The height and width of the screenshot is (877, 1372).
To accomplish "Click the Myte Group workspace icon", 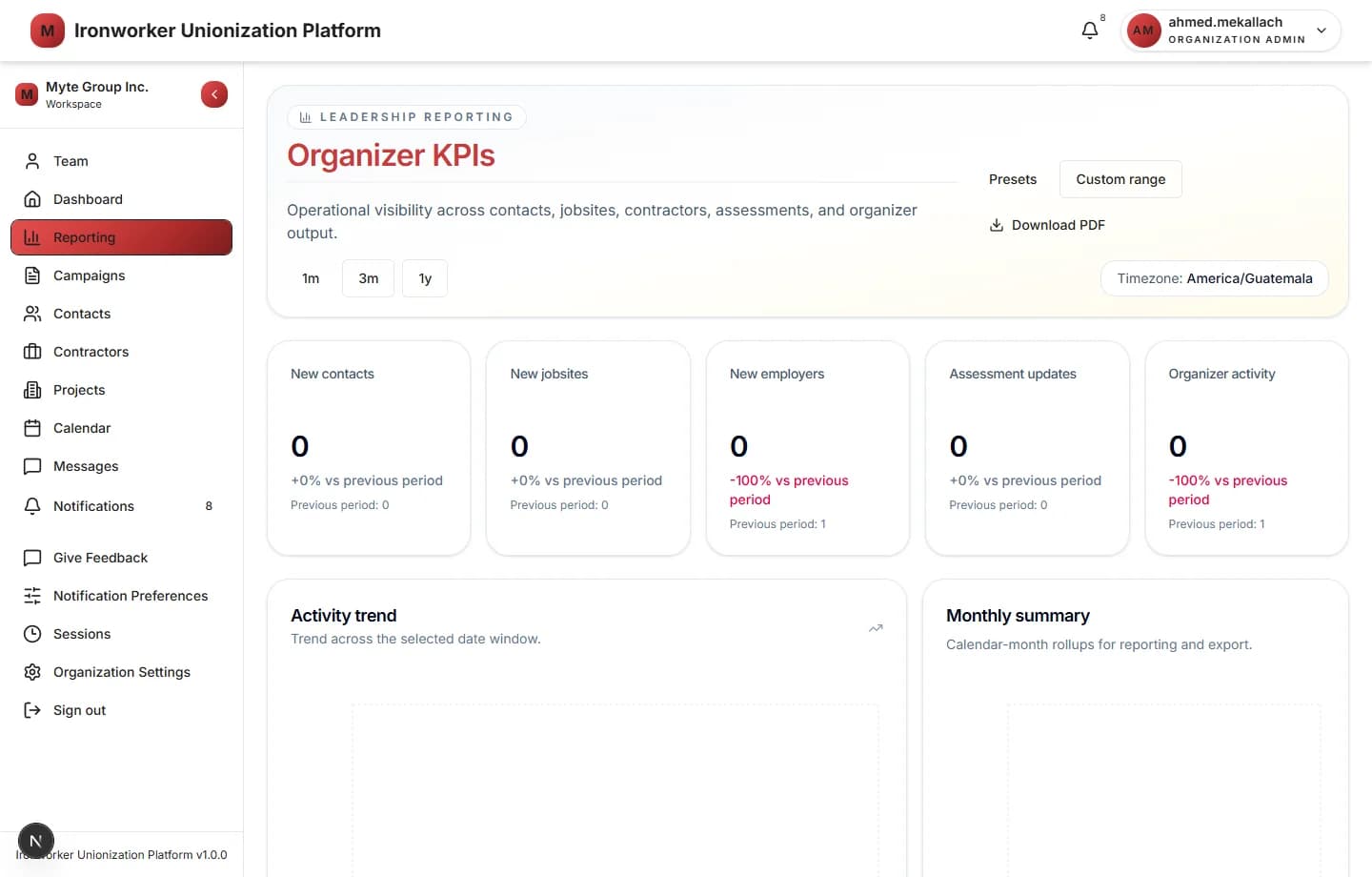I will point(27,94).
